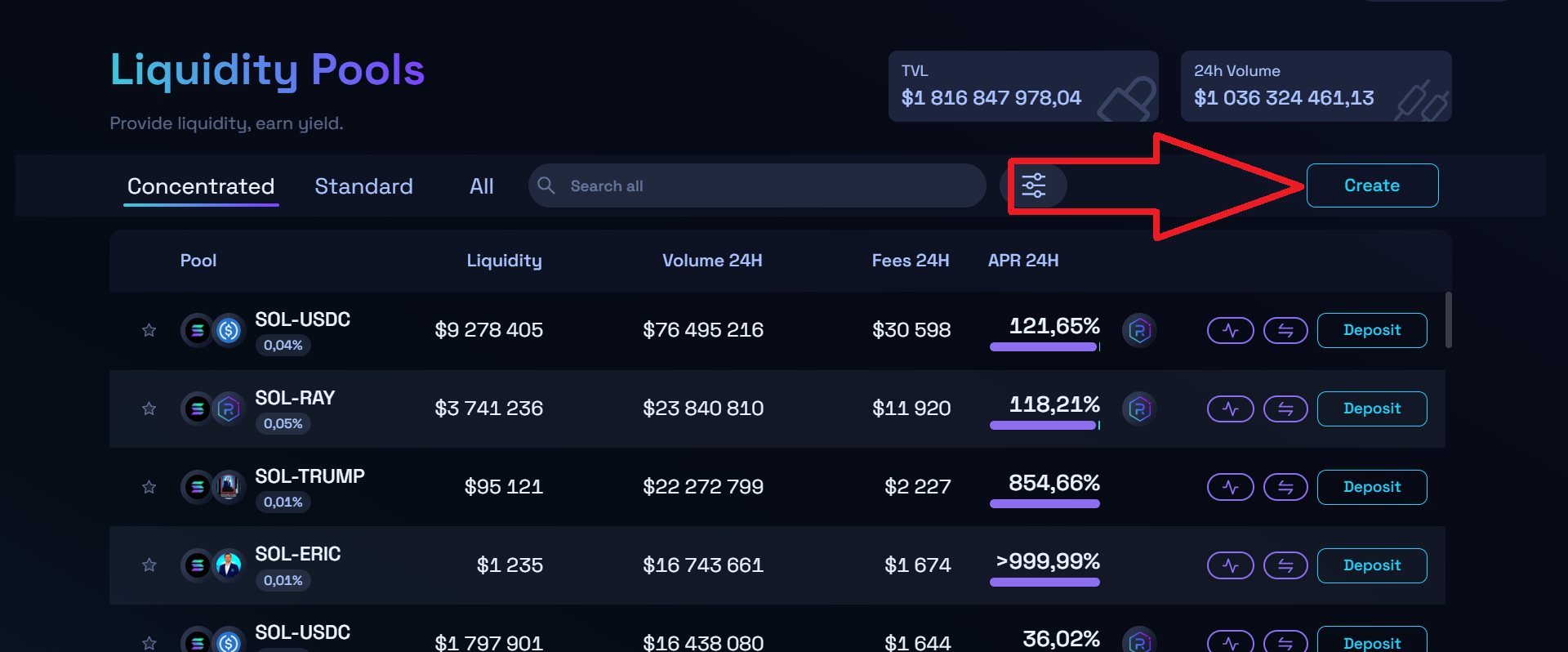Viewport: 1568px width, 652px height.
Task: Deposit into the SOL-TRUMP pool
Action: [x=1372, y=487]
